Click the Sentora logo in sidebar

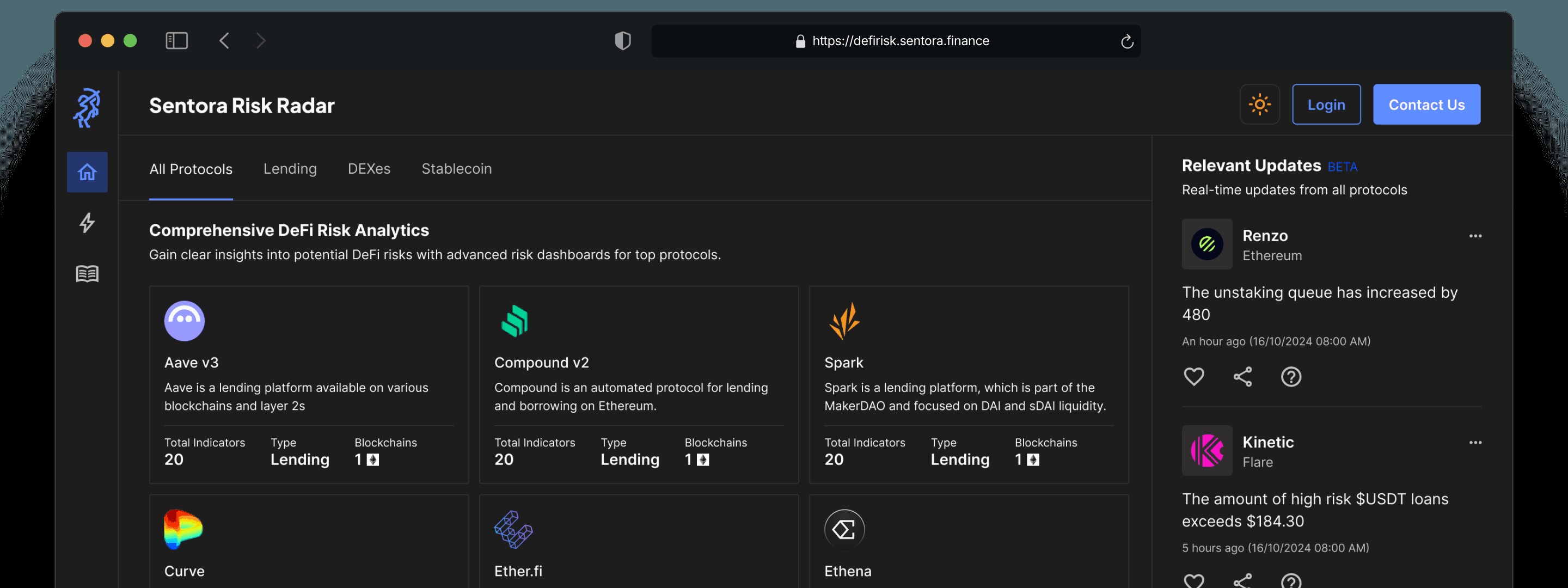pos(87,108)
